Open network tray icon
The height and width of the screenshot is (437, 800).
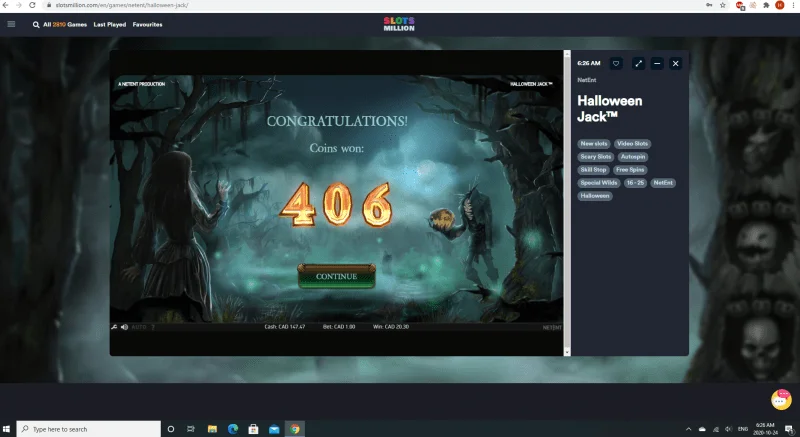click(716, 429)
